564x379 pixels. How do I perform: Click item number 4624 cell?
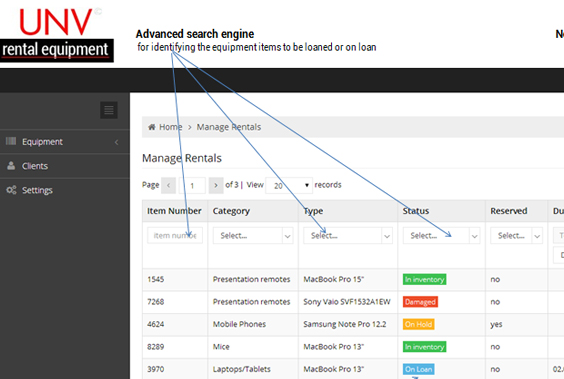coord(155,324)
